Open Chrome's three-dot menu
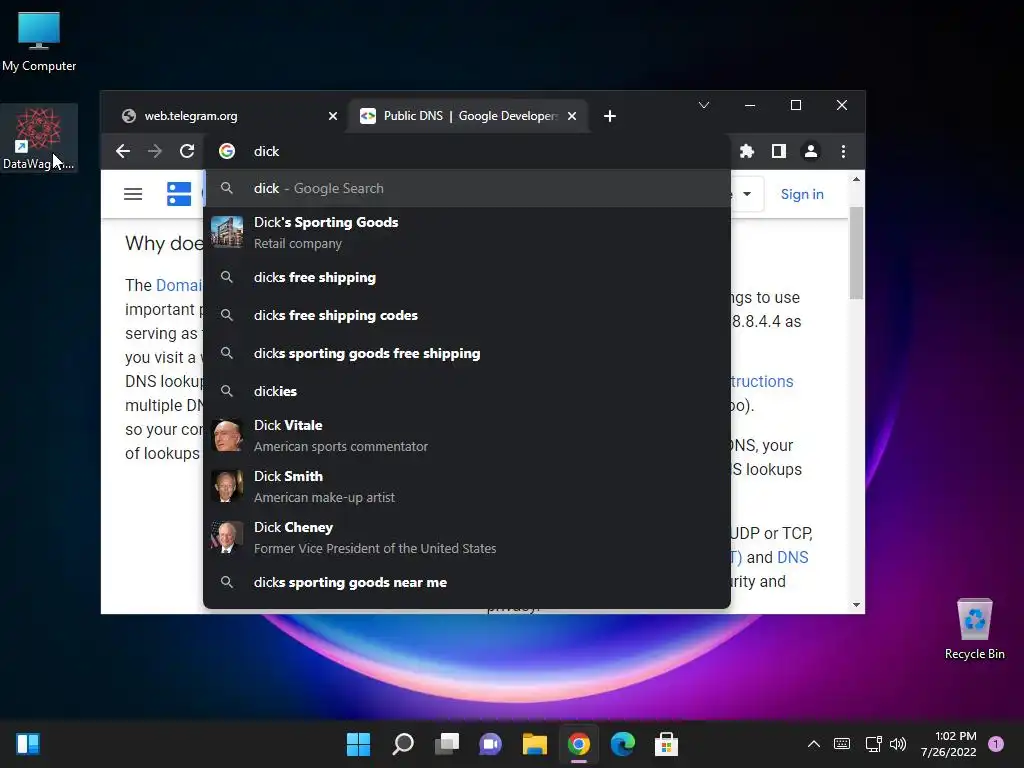The width and height of the screenshot is (1024, 768). [843, 152]
